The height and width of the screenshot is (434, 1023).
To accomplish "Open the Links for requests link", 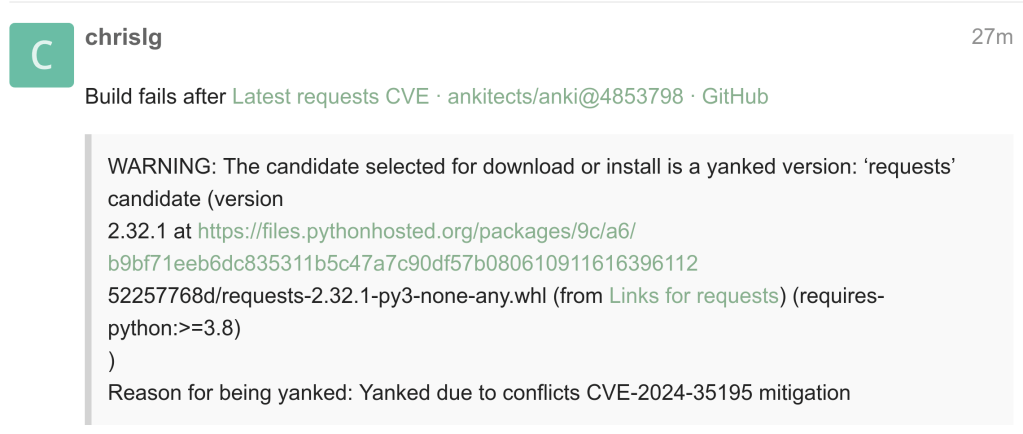I will 693,295.
